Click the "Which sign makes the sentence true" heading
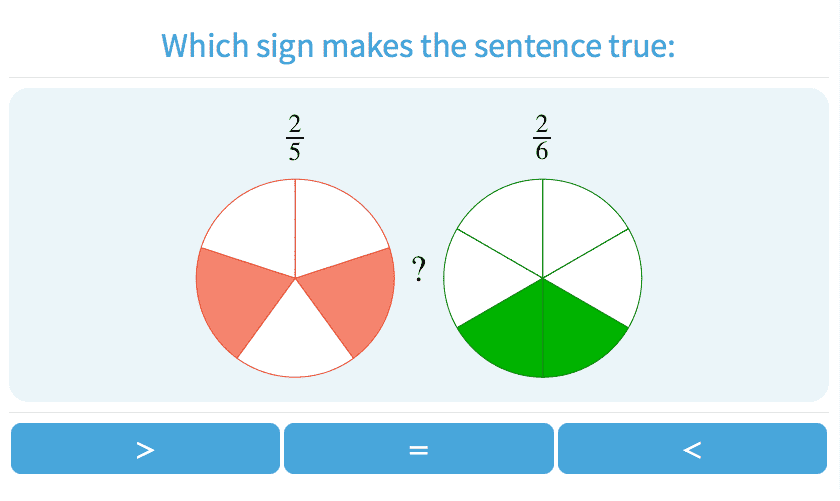 click(x=418, y=46)
